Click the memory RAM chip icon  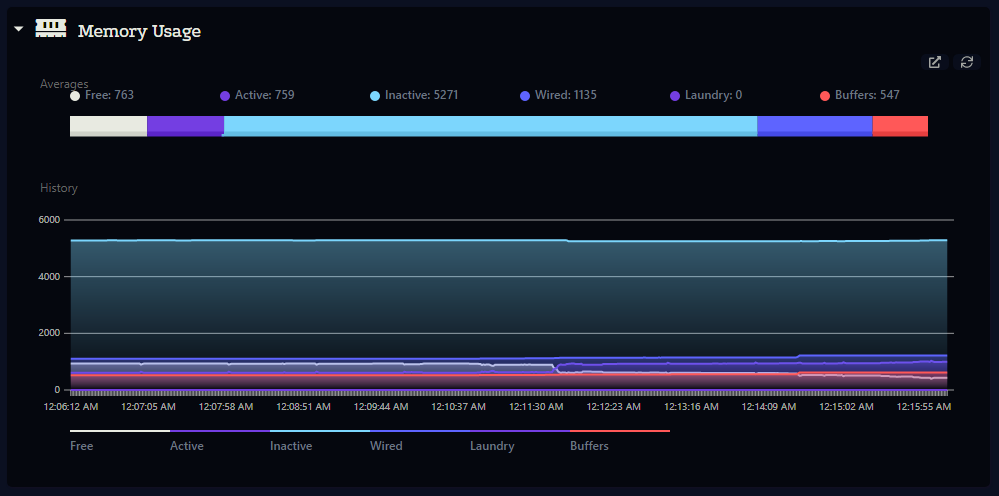pyautogui.click(x=51, y=29)
